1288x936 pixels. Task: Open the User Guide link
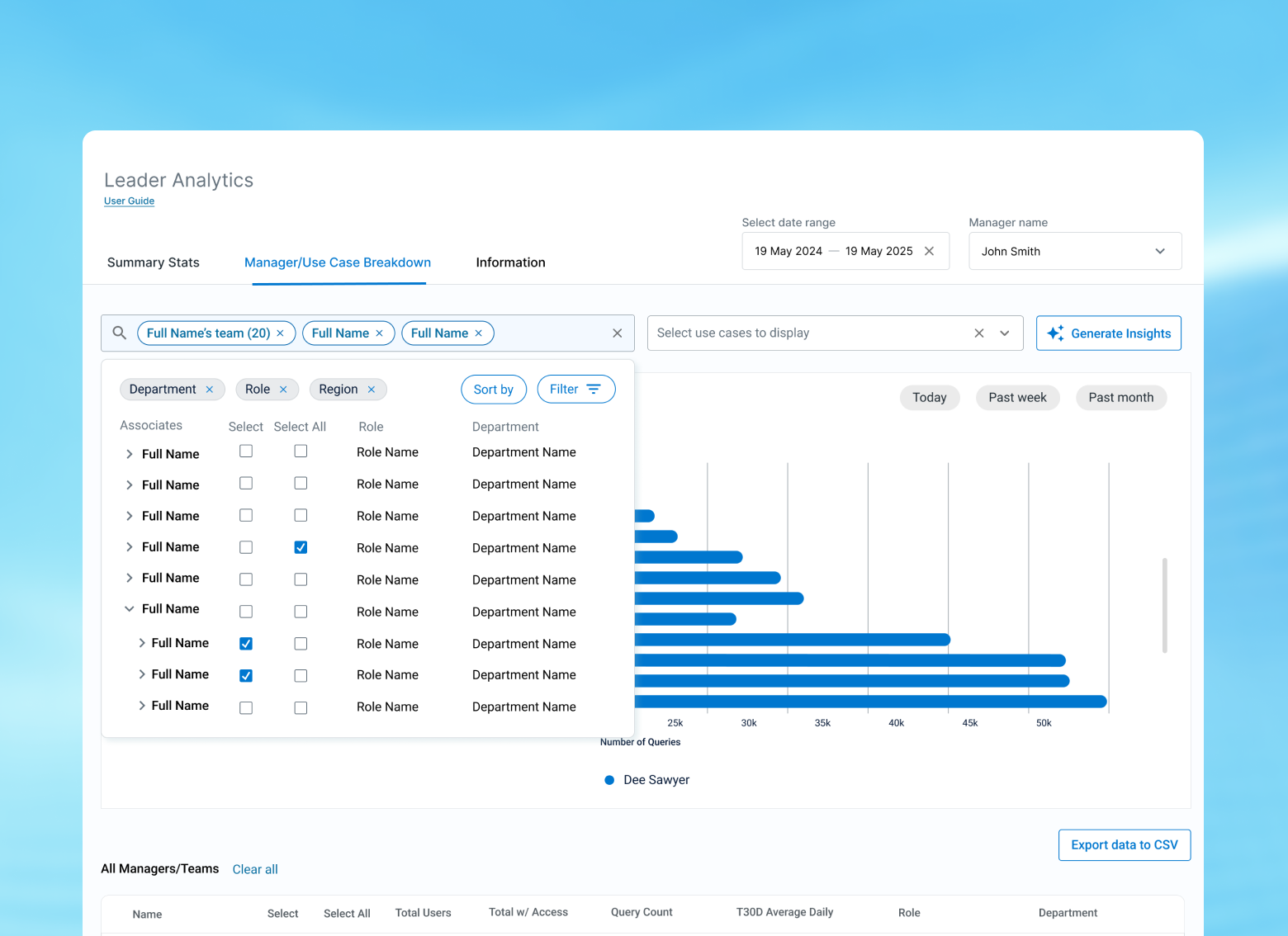point(129,201)
